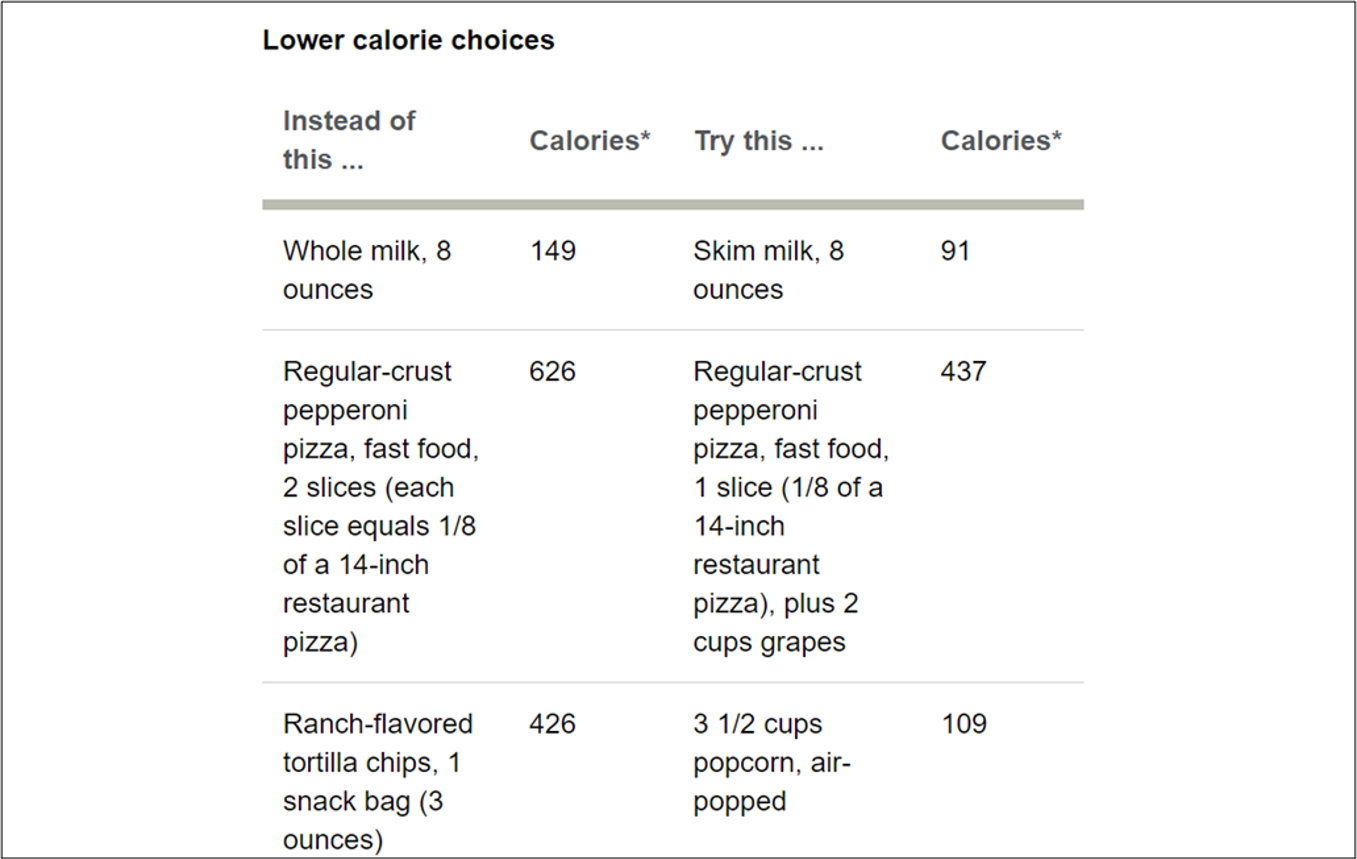The image size is (1357, 859).
Task: Click the thin separator line below the pizza row
Action: click(672, 683)
